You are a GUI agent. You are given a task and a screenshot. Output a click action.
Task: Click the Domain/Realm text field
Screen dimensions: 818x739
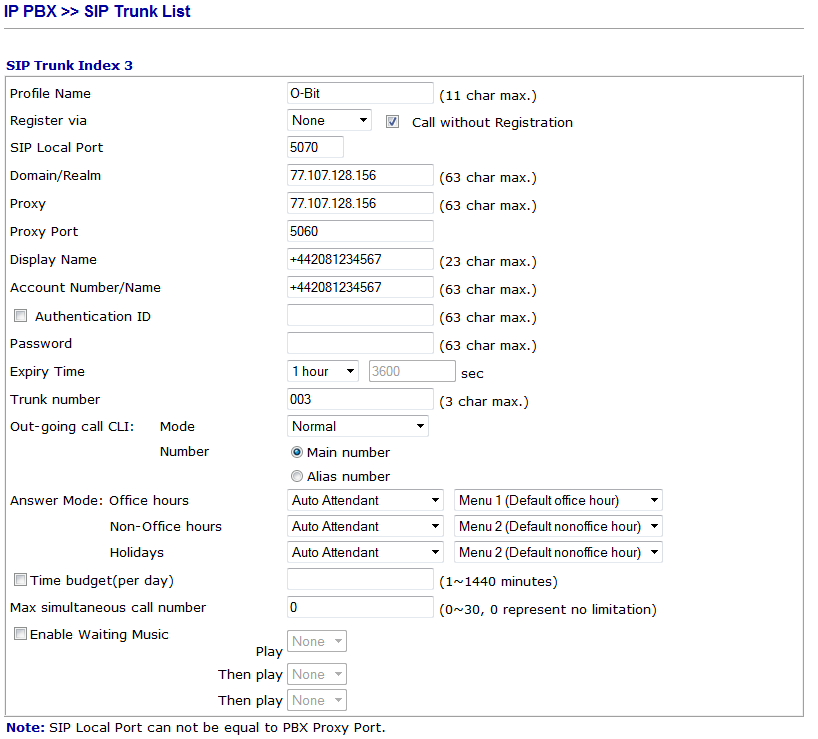click(360, 176)
